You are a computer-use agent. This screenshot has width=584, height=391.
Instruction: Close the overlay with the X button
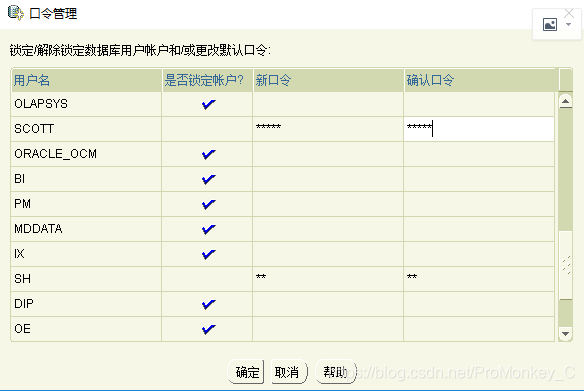click(569, 13)
